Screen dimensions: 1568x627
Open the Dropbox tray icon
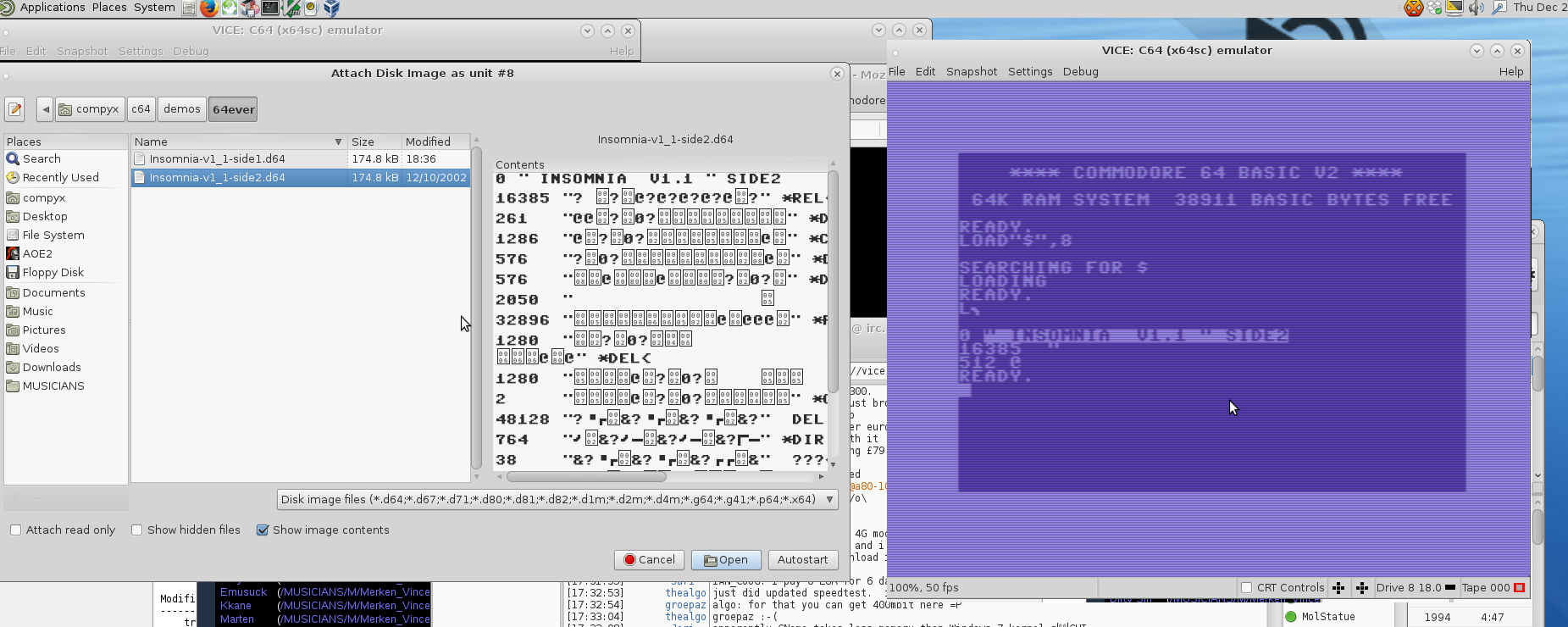coord(1434,8)
